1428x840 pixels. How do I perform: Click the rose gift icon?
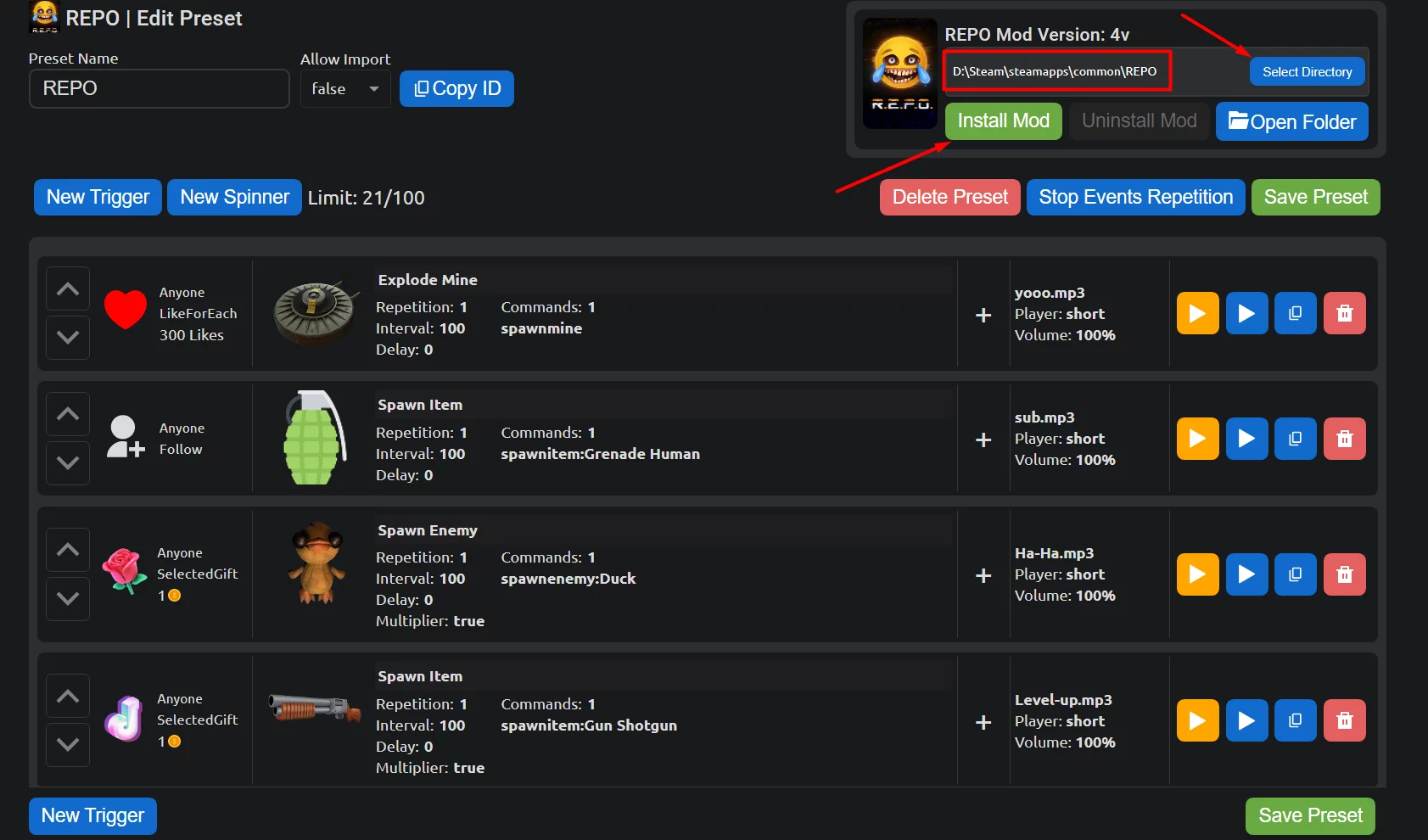pyautogui.click(x=124, y=571)
